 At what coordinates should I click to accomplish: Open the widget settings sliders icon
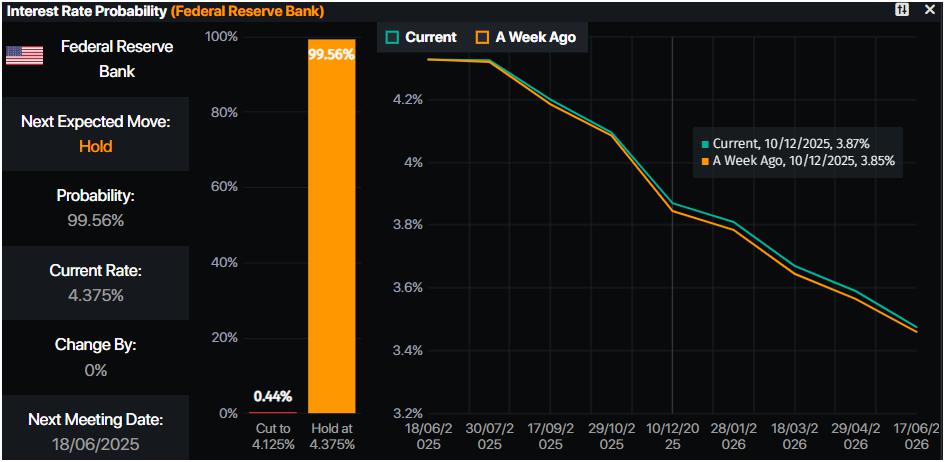902,10
